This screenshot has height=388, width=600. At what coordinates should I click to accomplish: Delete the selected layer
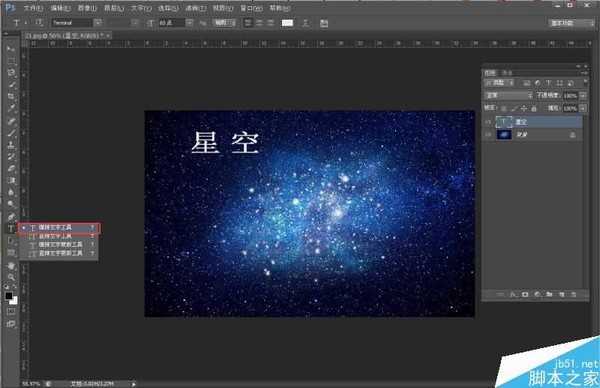point(573,294)
